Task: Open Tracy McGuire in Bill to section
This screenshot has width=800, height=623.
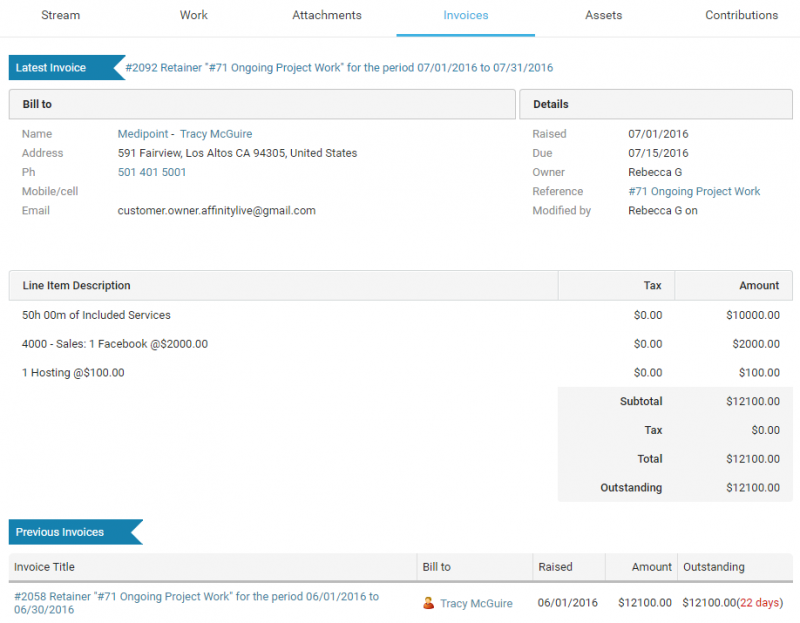Action: point(216,134)
